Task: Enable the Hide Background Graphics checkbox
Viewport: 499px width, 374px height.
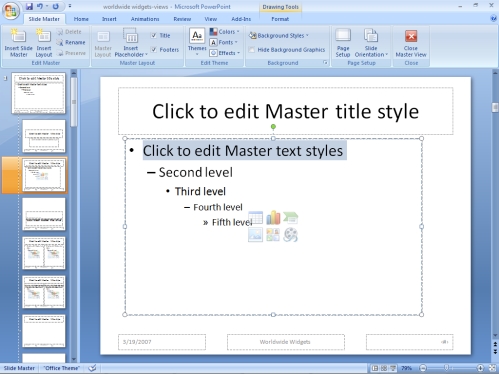Action: tap(252, 50)
